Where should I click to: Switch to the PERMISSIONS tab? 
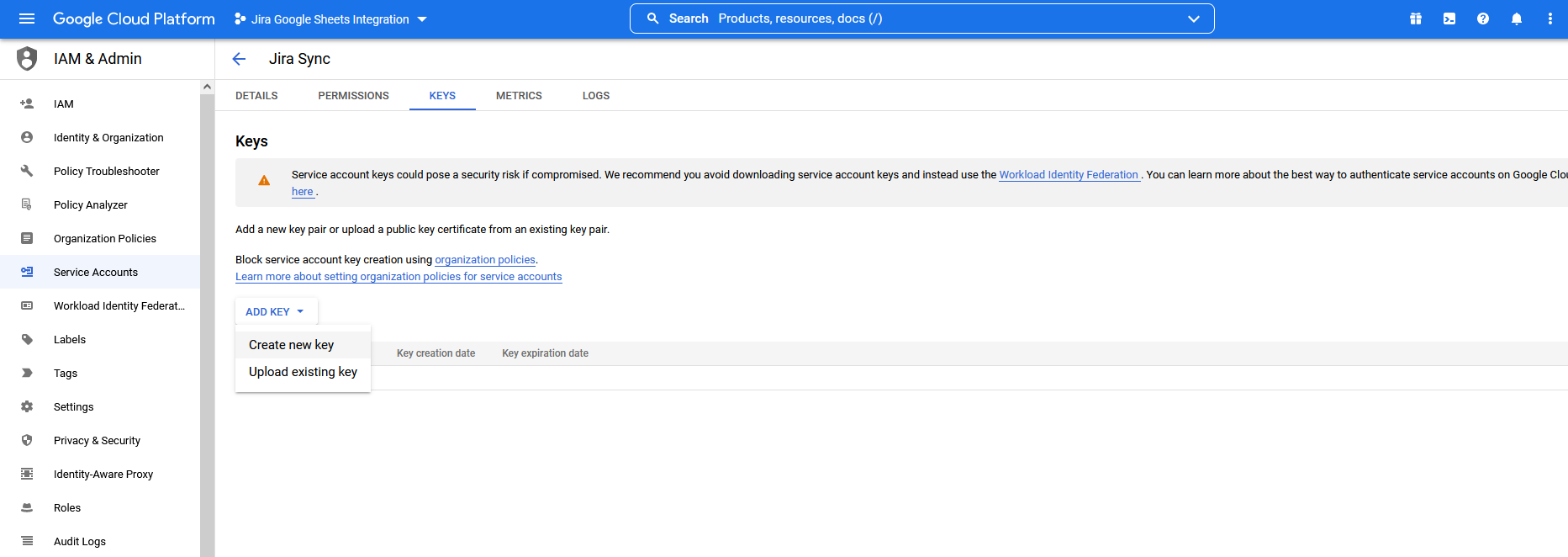coord(353,96)
